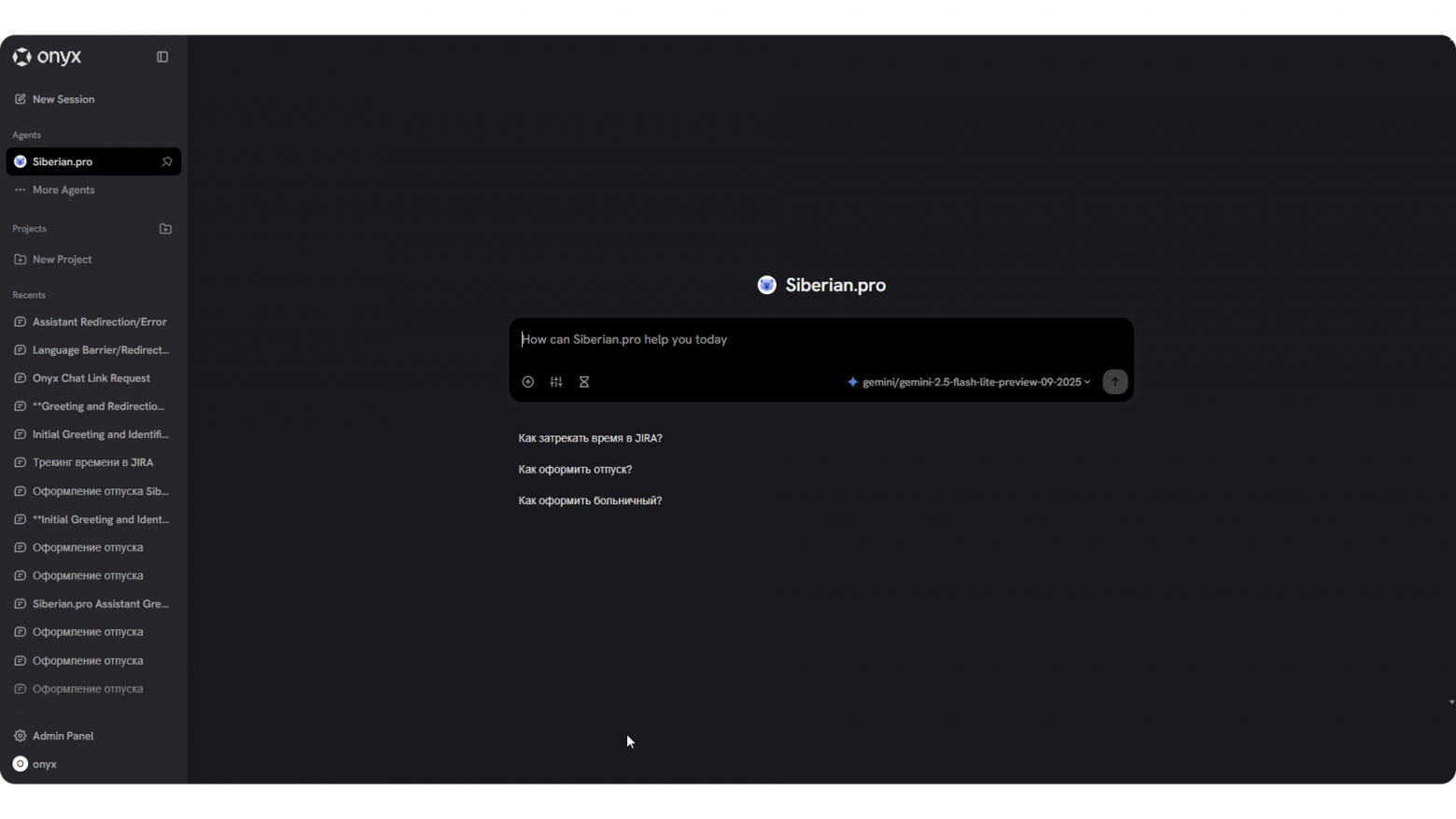Unpin the Siberian.pro agent
This screenshot has height=819, width=1456.
pos(167,162)
